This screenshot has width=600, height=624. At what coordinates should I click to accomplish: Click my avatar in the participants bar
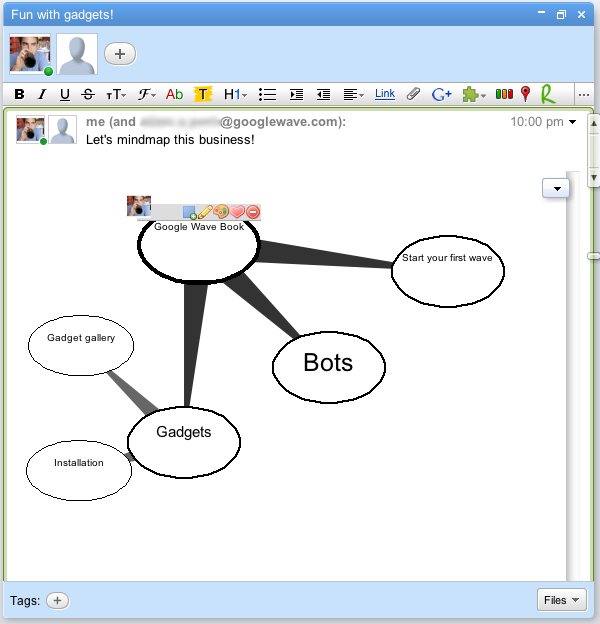coord(30,54)
